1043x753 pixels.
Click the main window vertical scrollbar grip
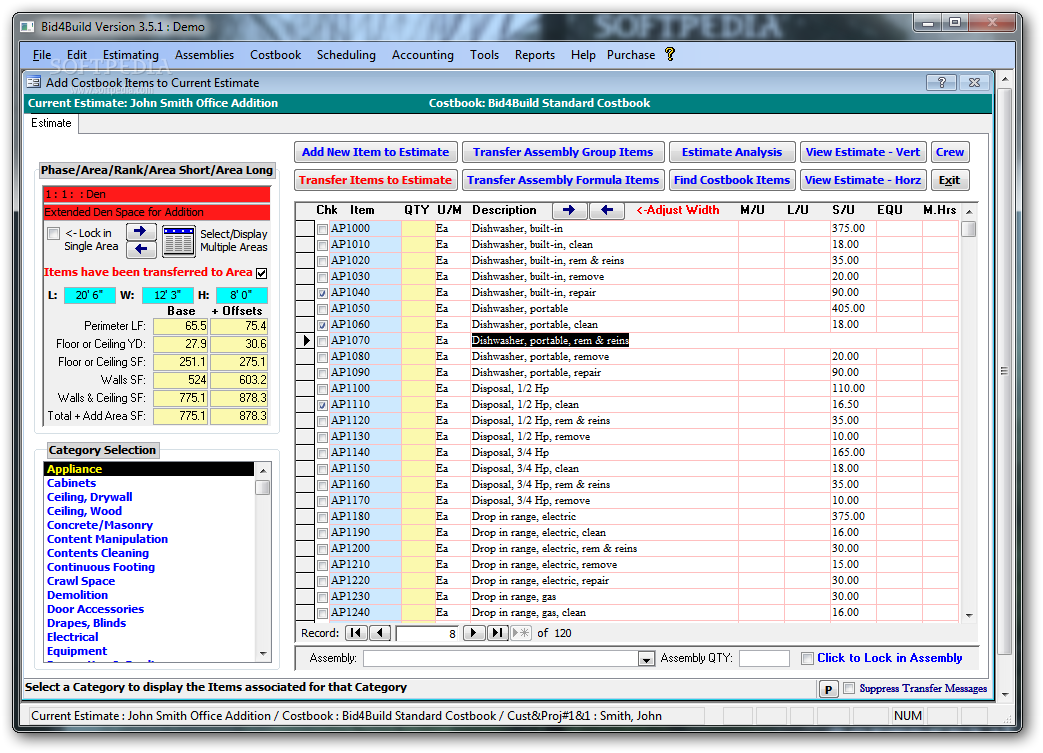pos(1004,371)
